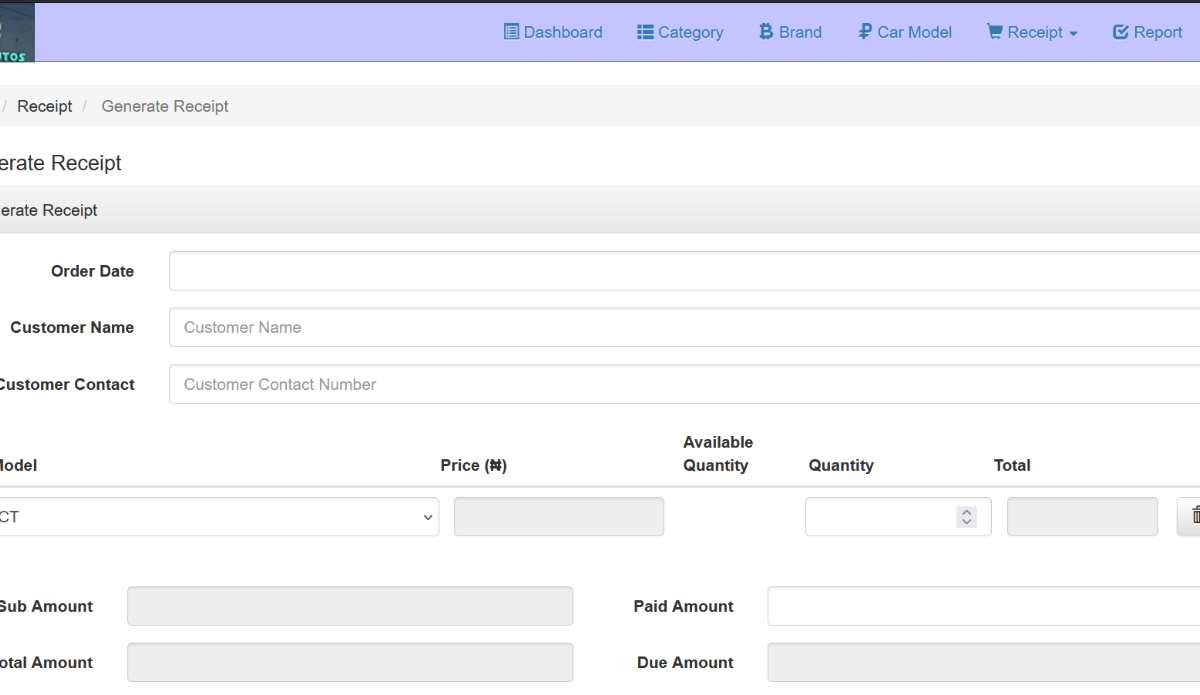
Task: Click into the Paid Amount field
Action: pyautogui.click(x=983, y=606)
